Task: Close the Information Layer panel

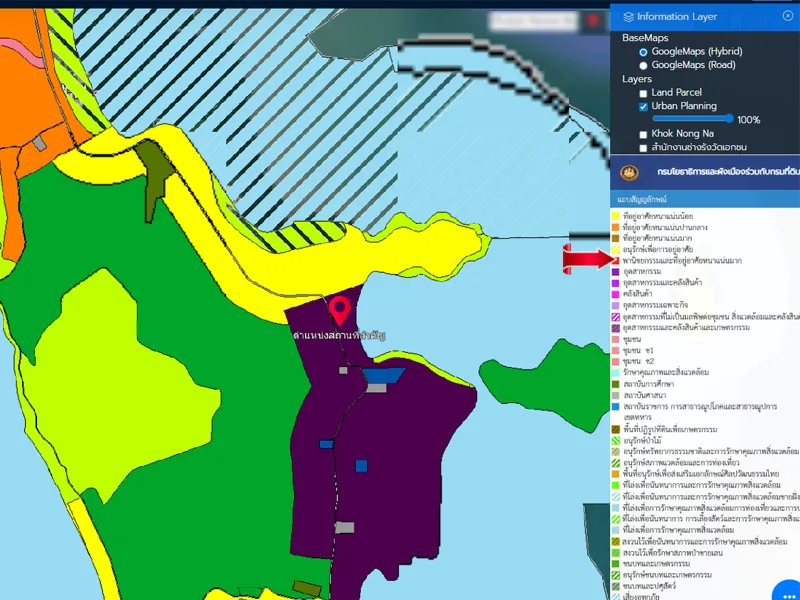Action: pos(788,16)
